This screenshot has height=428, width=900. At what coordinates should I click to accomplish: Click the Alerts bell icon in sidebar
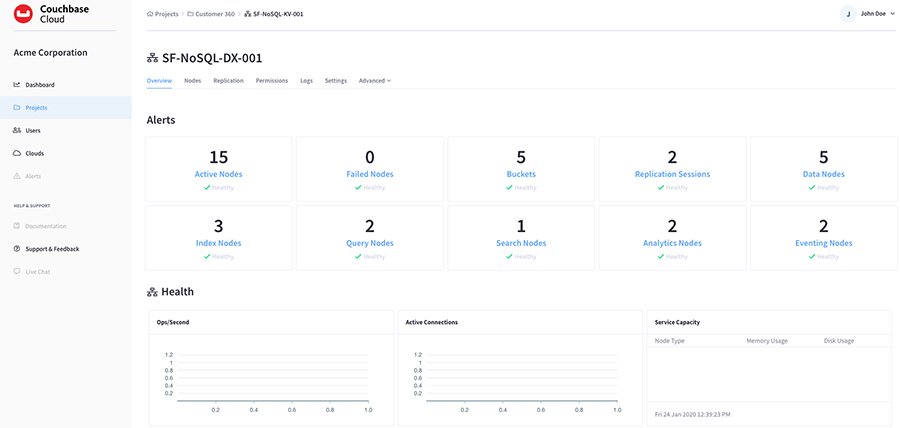click(17, 176)
